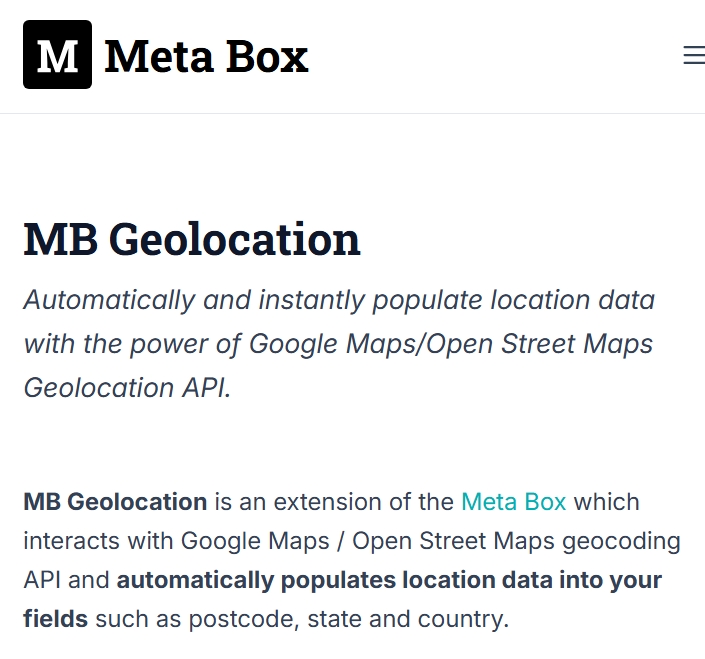
Task: Click the italic 'Geolocation API.' text
Action: tap(127, 387)
